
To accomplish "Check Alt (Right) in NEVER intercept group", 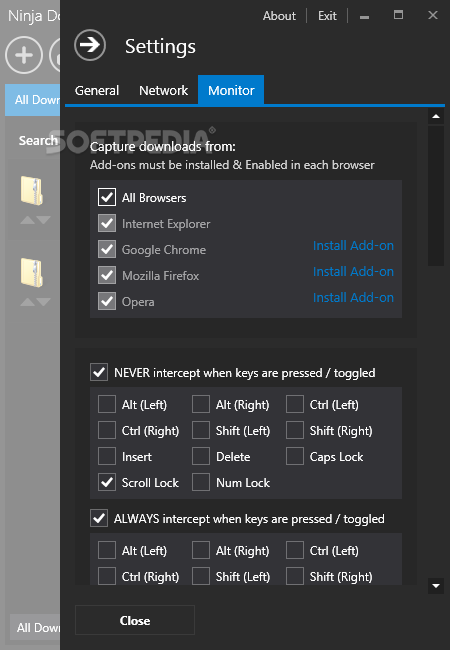I will tap(201, 404).
